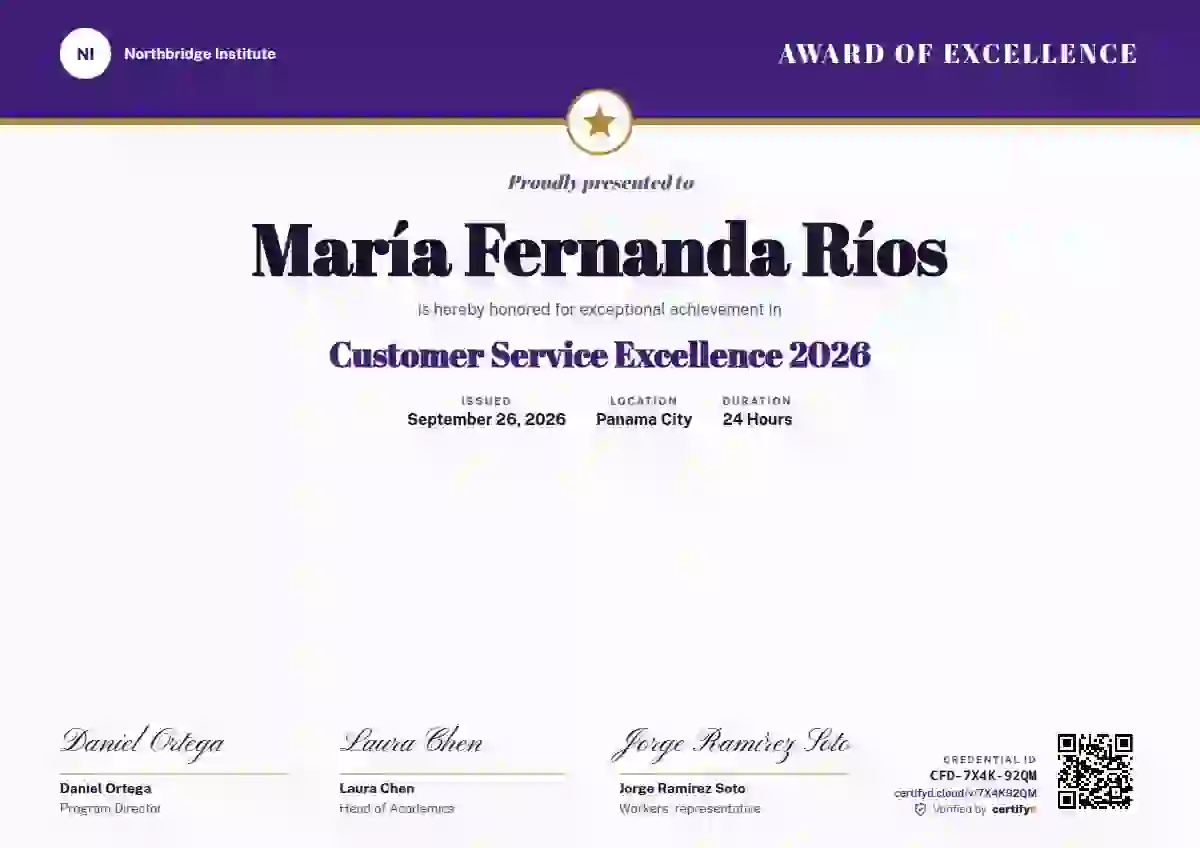Click the '24 Hours' value
This screenshot has height=848, width=1200.
point(757,419)
